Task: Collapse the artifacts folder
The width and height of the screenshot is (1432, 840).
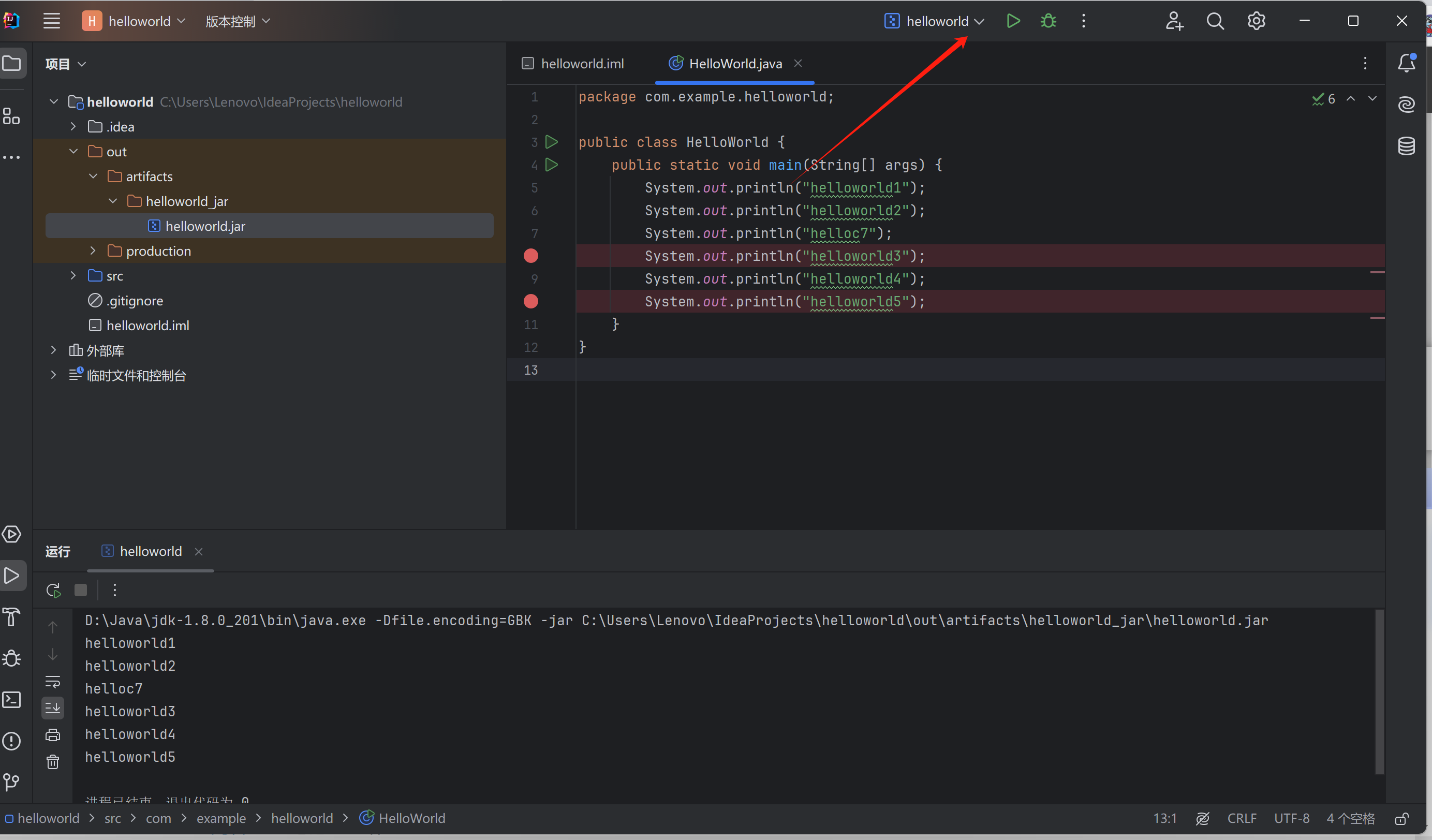Action: pos(93,176)
